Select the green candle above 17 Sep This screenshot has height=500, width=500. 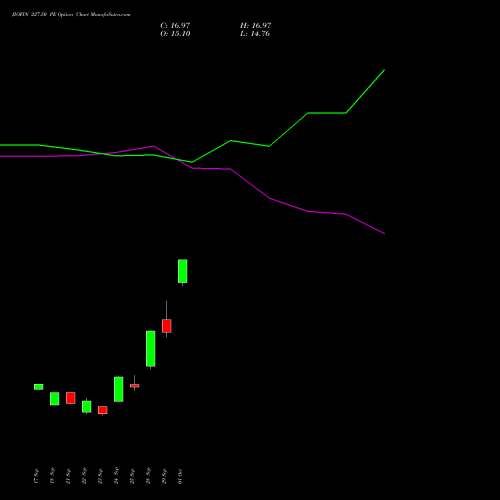pyautogui.click(x=39, y=387)
